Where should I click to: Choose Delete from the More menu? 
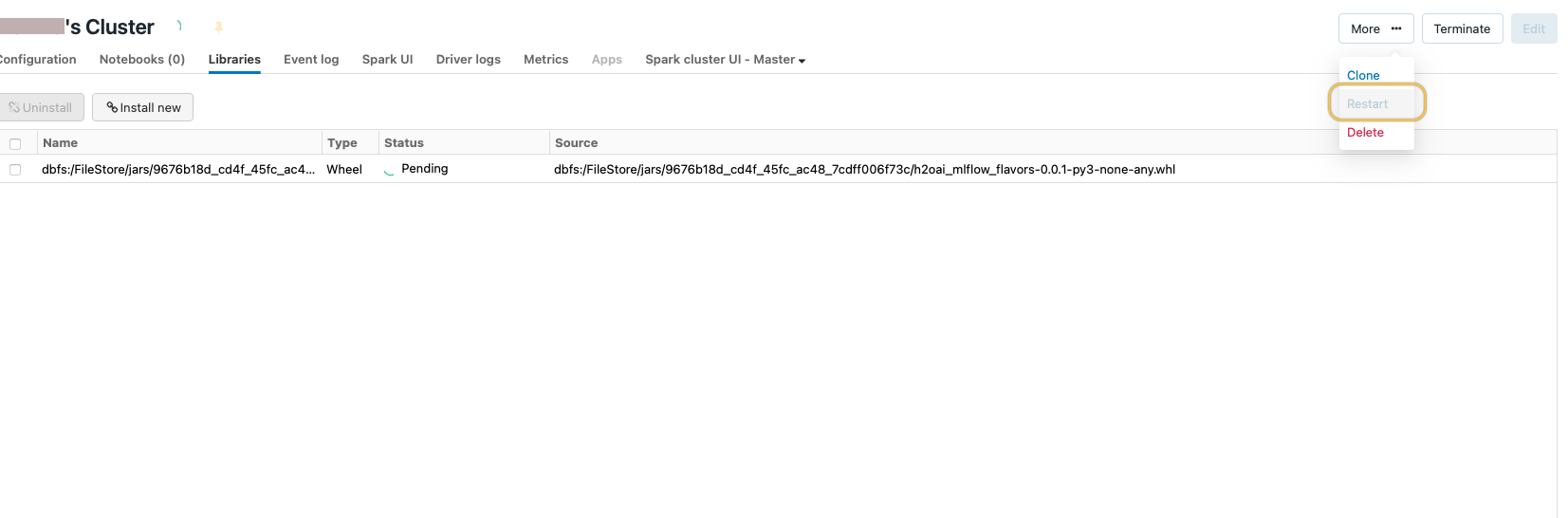click(x=1365, y=133)
